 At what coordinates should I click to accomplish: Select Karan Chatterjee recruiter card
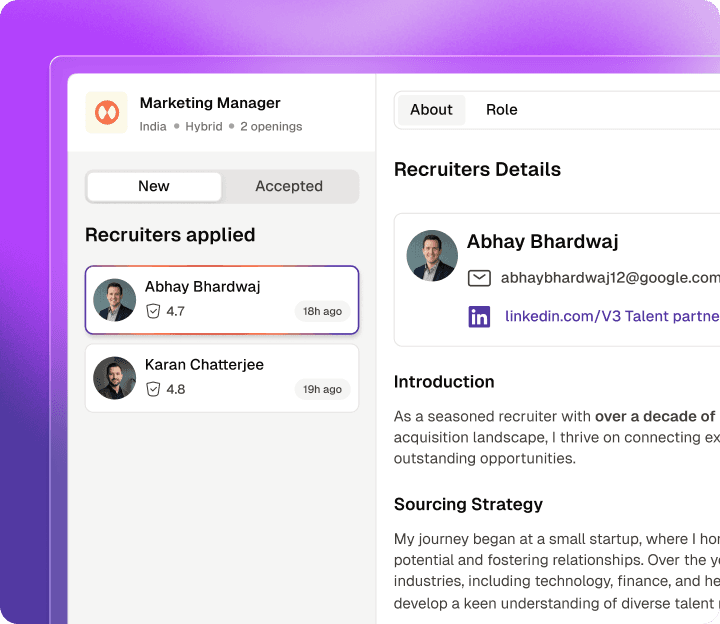coord(222,378)
